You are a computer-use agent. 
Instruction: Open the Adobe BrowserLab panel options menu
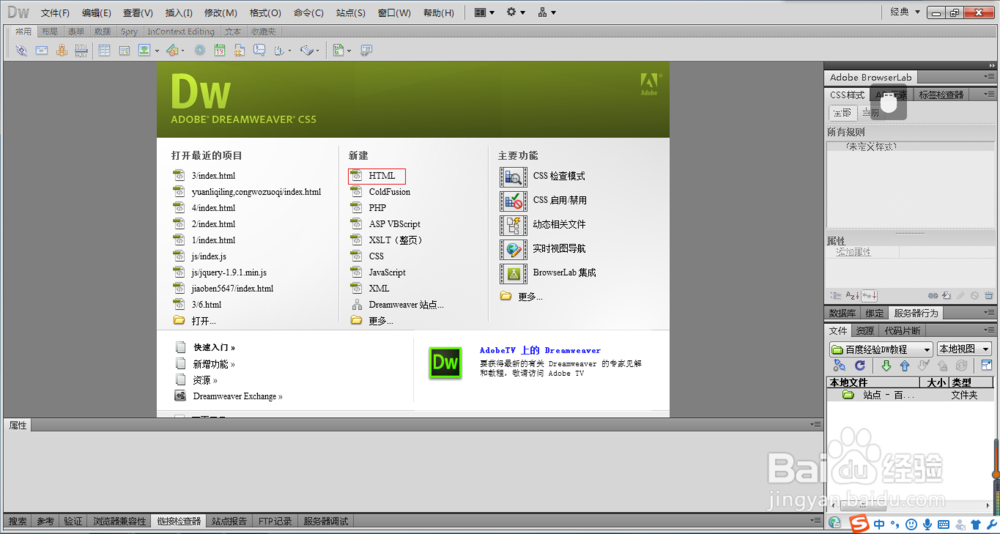[x=988, y=77]
